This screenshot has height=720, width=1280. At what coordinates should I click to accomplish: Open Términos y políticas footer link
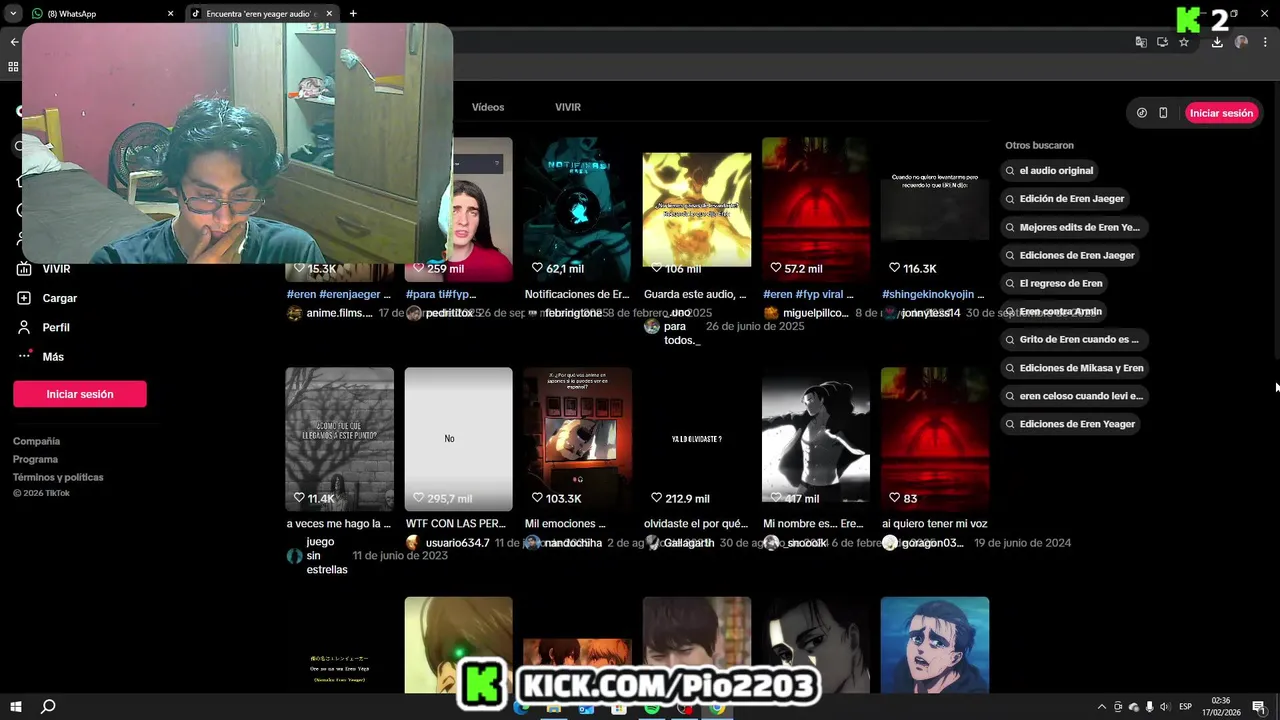pyautogui.click(x=58, y=477)
